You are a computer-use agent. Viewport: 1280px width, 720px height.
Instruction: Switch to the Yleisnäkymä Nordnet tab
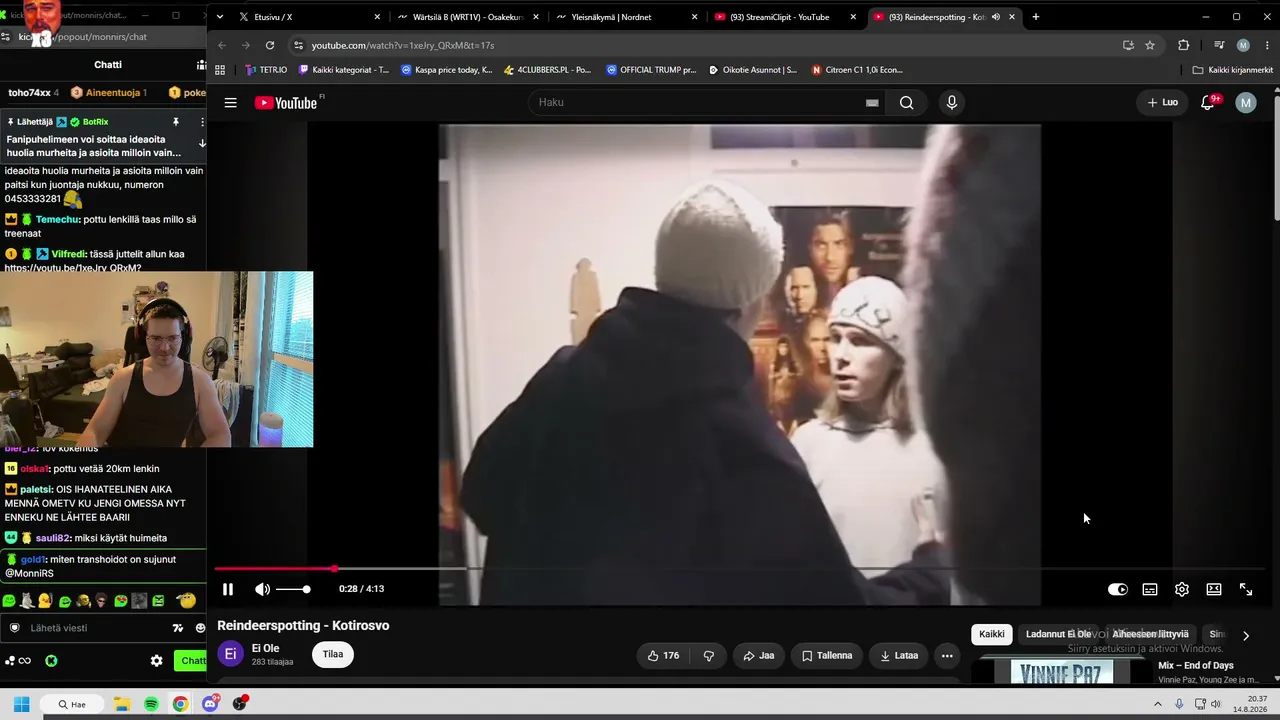click(625, 17)
